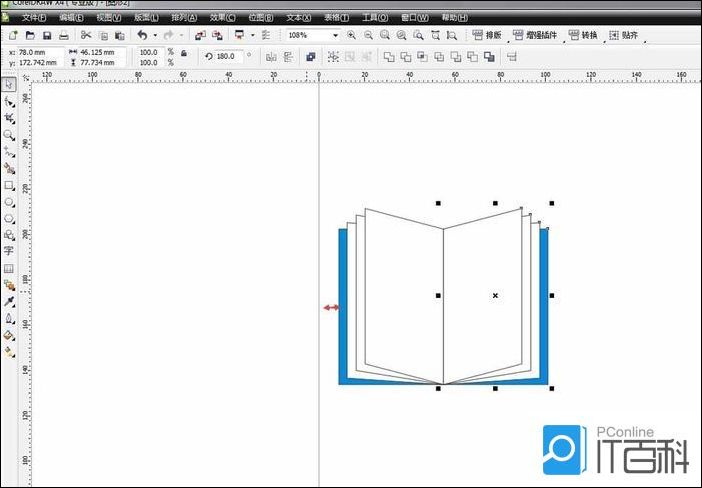Open a file with the folder icon
The image size is (702, 488).
(x=30, y=35)
